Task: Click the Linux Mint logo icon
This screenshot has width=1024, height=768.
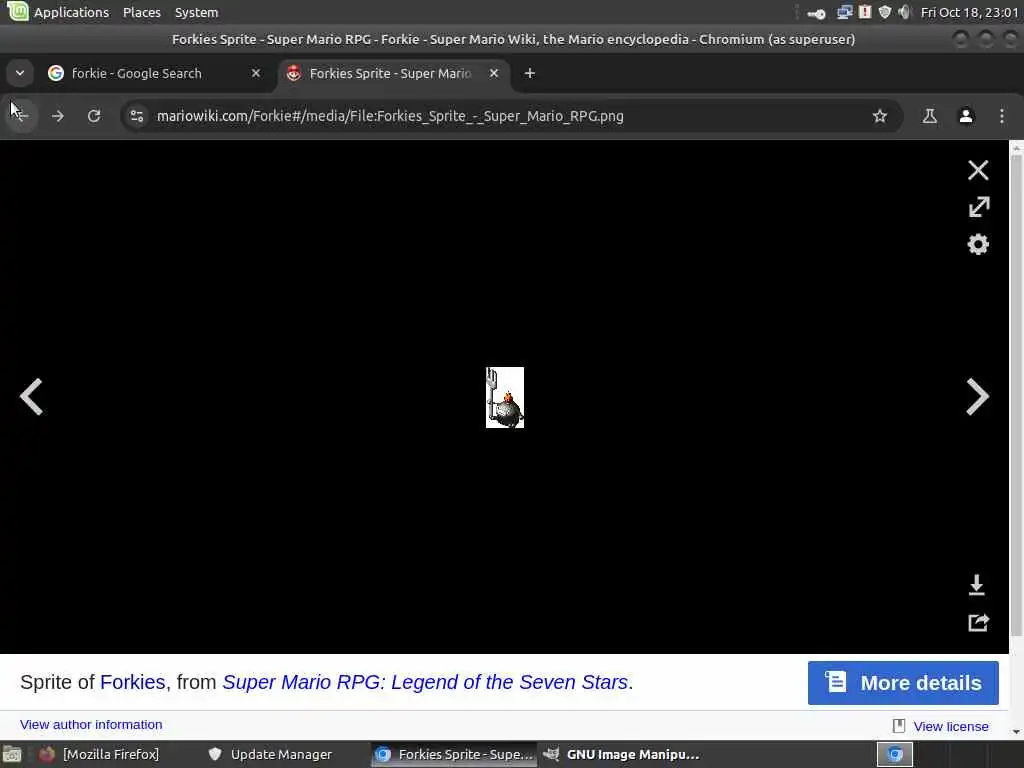Action: coord(18,11)
